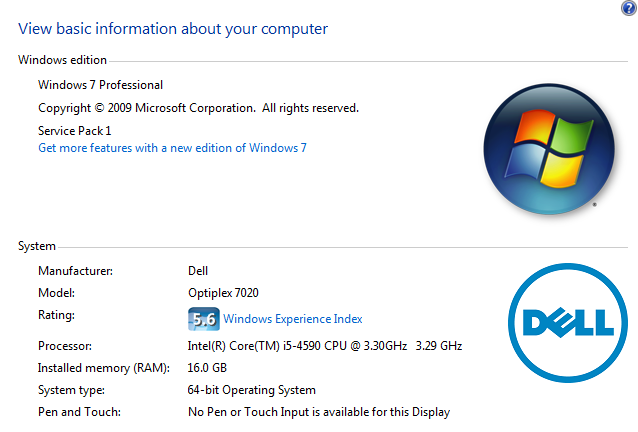Click the 'Service Pack 1' text

[74, 130]
